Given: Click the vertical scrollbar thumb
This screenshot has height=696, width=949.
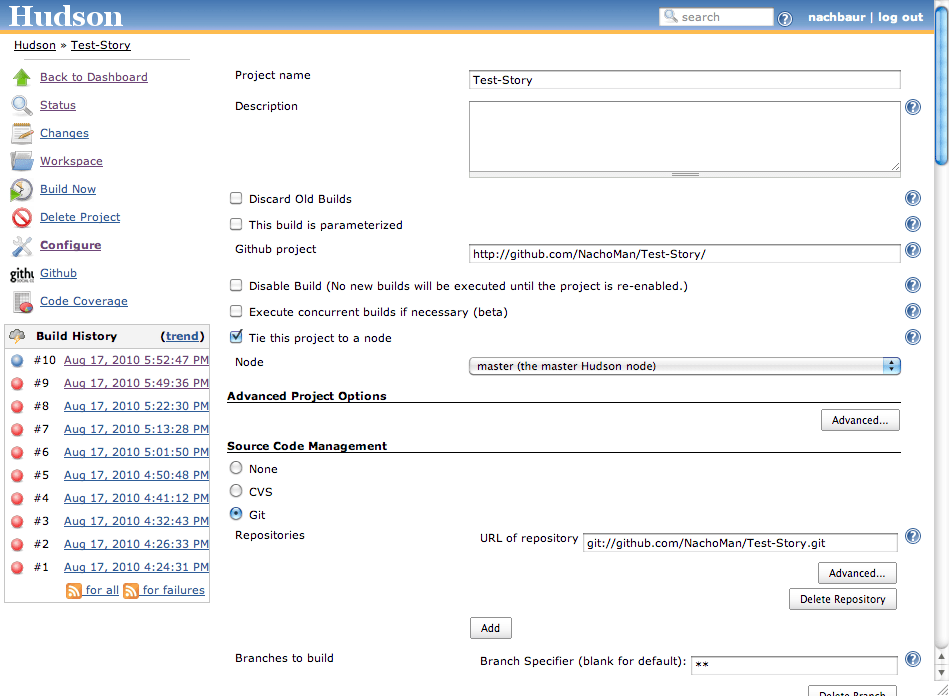Looking at the screenshot, I should click(x=941, y=85).
